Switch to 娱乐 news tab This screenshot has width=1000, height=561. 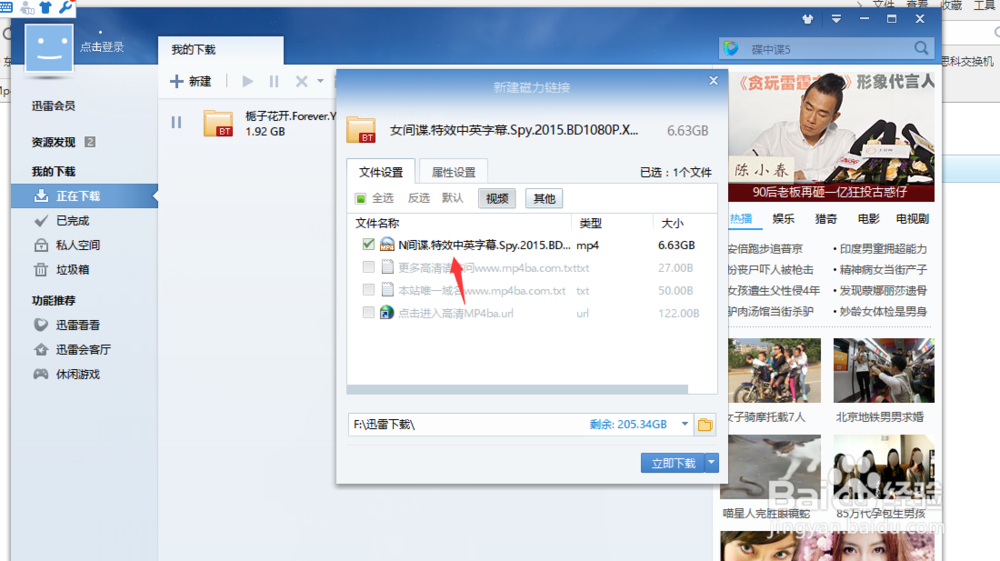click(783, 219)
